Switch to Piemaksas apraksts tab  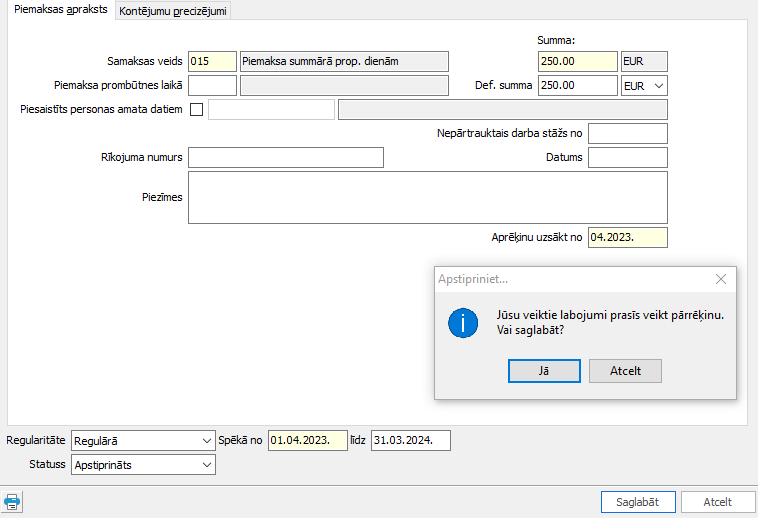pos(61,10)
